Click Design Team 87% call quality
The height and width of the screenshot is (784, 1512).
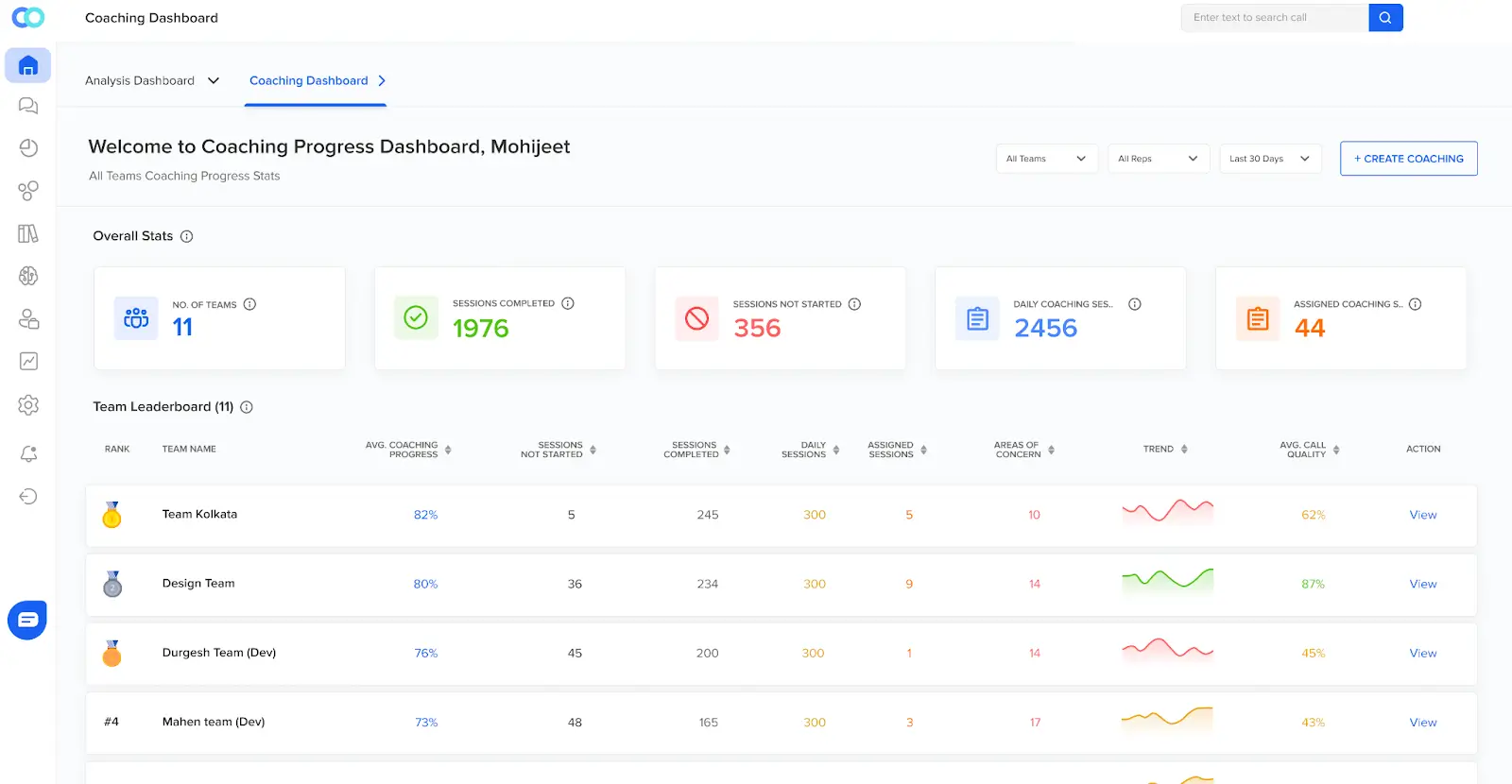(1313, 584)
